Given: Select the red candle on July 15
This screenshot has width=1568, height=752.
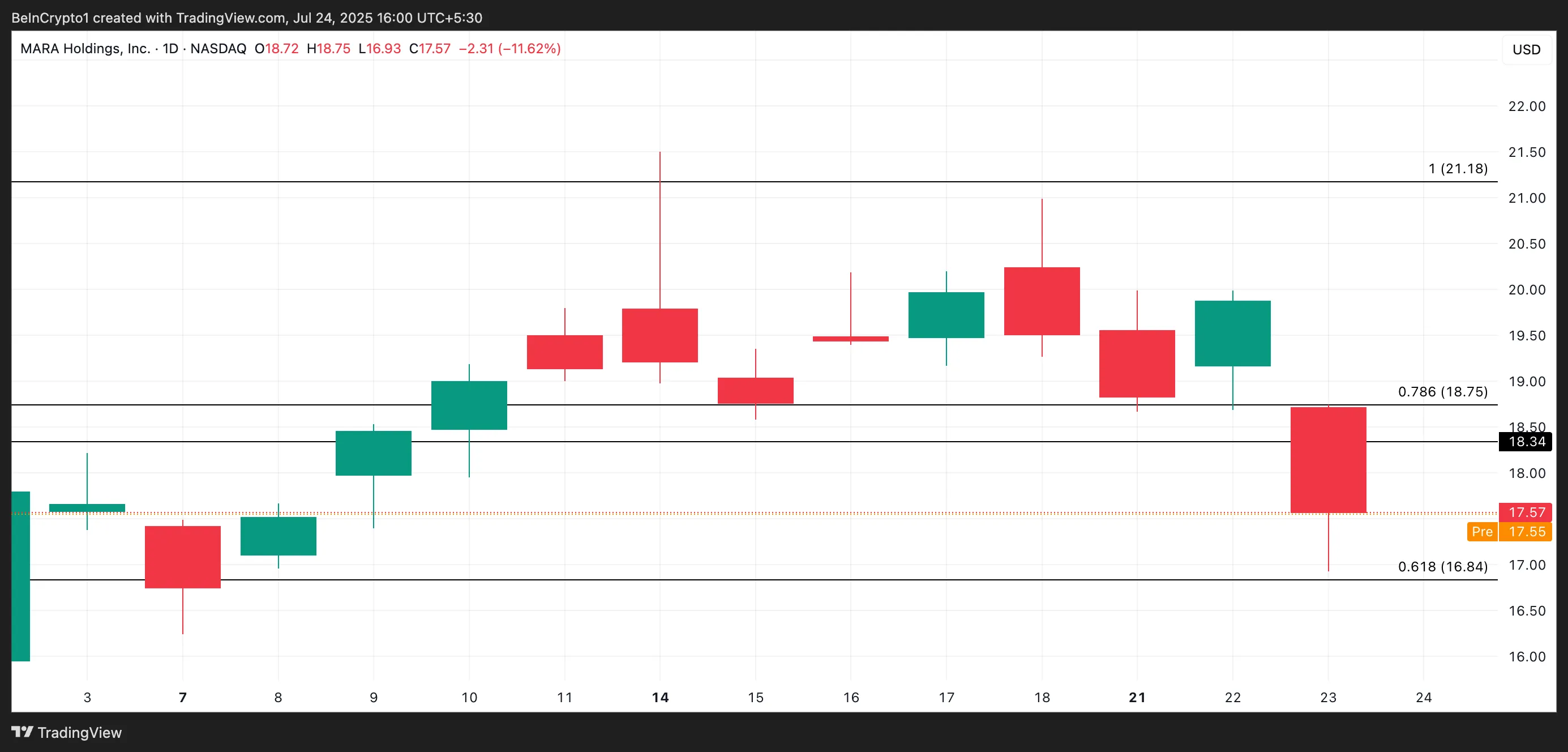Looking at the screenshot, I should click(755, 390).
